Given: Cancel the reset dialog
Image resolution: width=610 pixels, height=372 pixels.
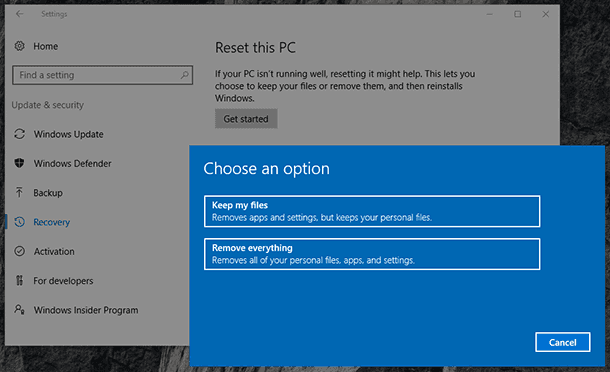Looking at the screenshot, I should 563,342.
